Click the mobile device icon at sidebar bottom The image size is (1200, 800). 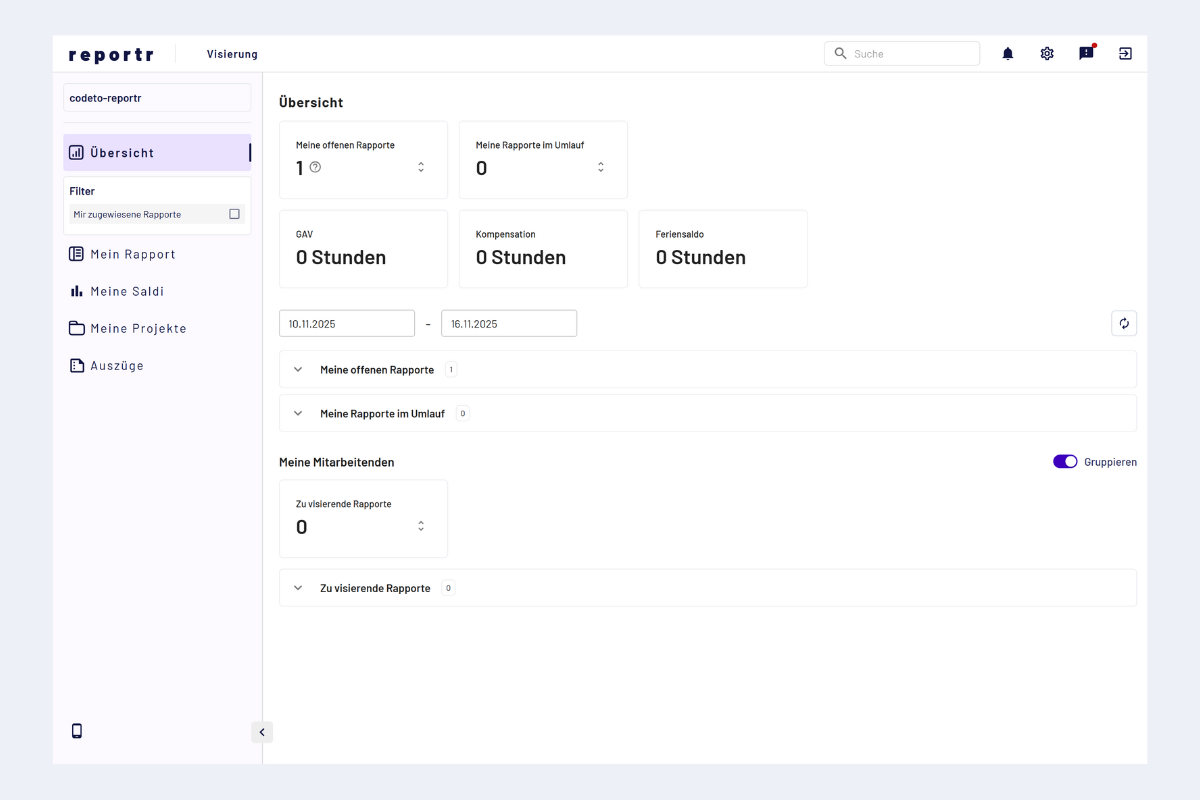point(77,731)
